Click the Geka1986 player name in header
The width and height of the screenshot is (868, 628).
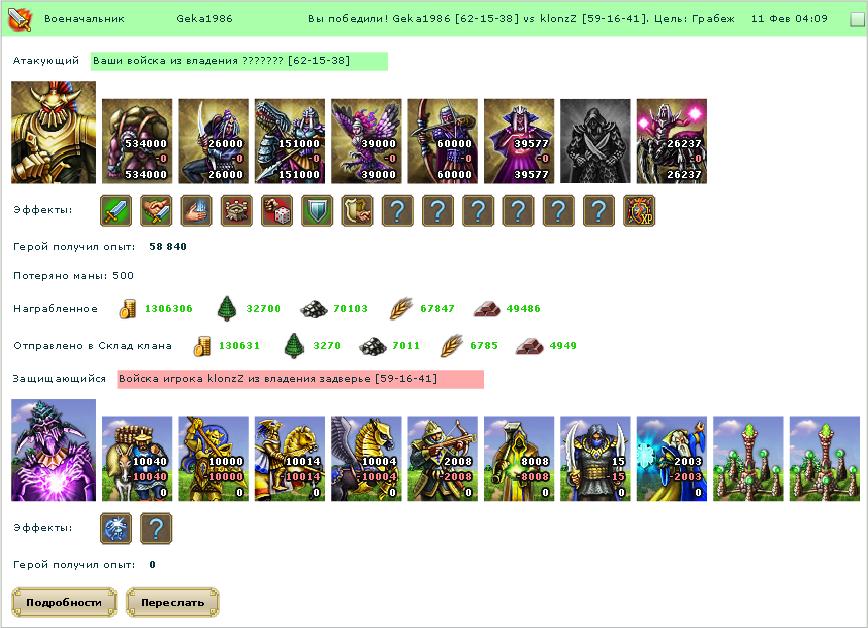(204, 18)
